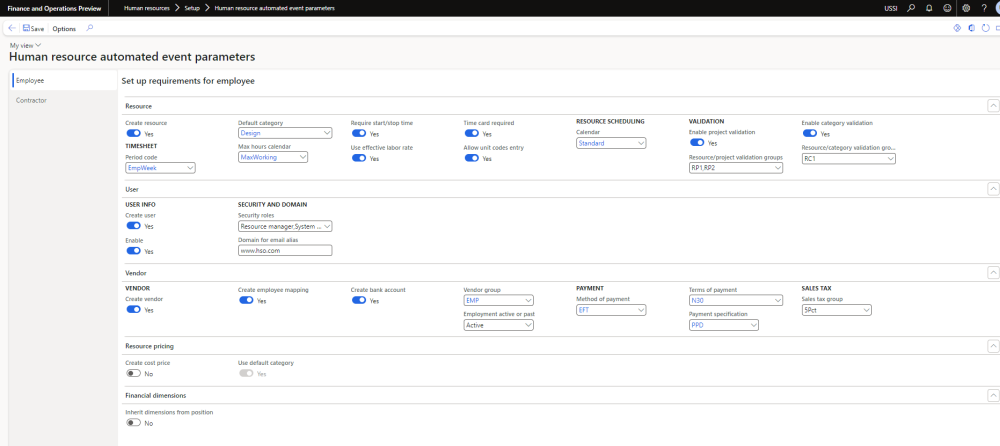Open the Options menu
This screenshot has height=446, width=1000.
[x=64, y=29]
